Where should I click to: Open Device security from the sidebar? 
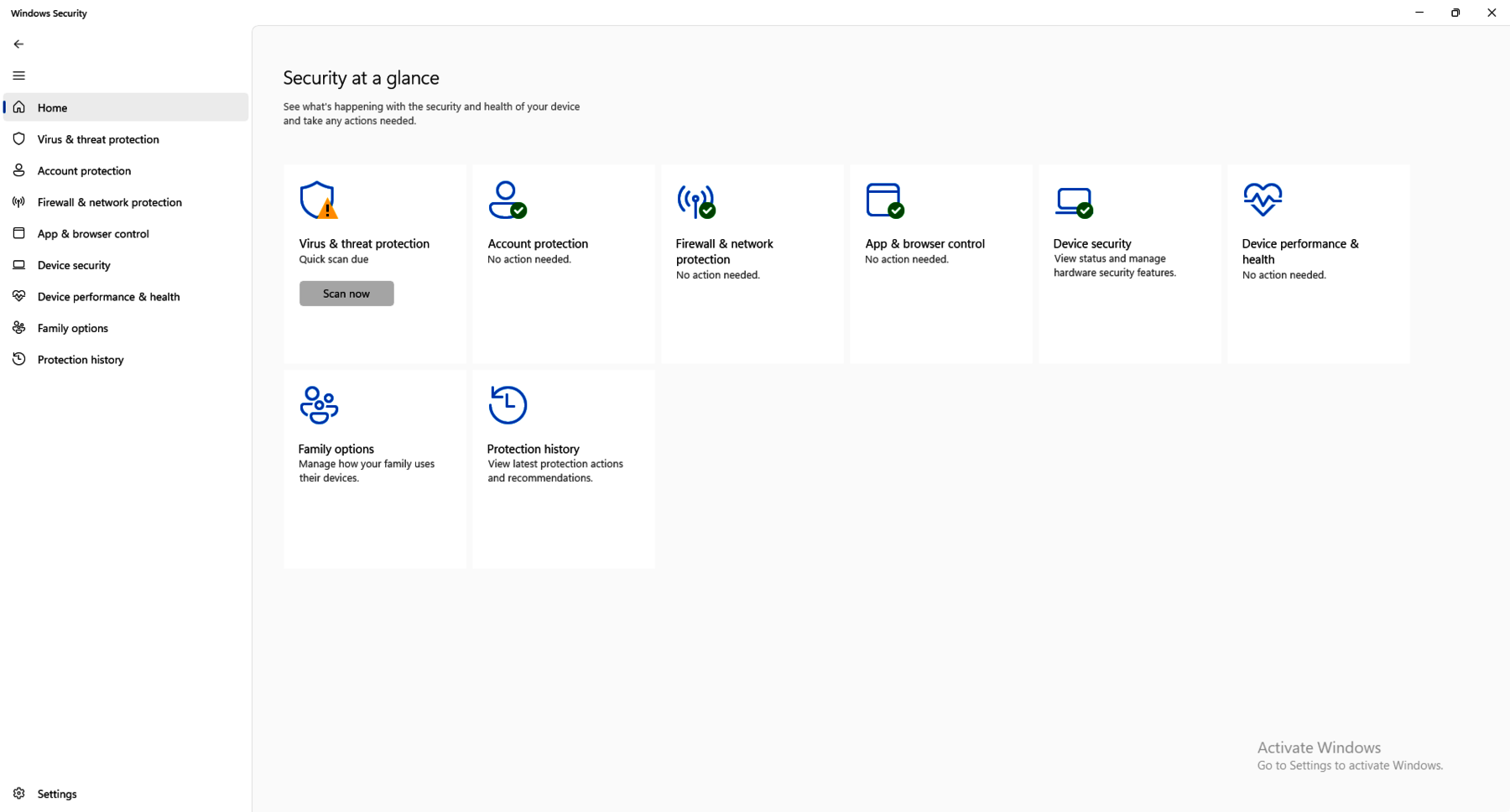pos(74,265)
